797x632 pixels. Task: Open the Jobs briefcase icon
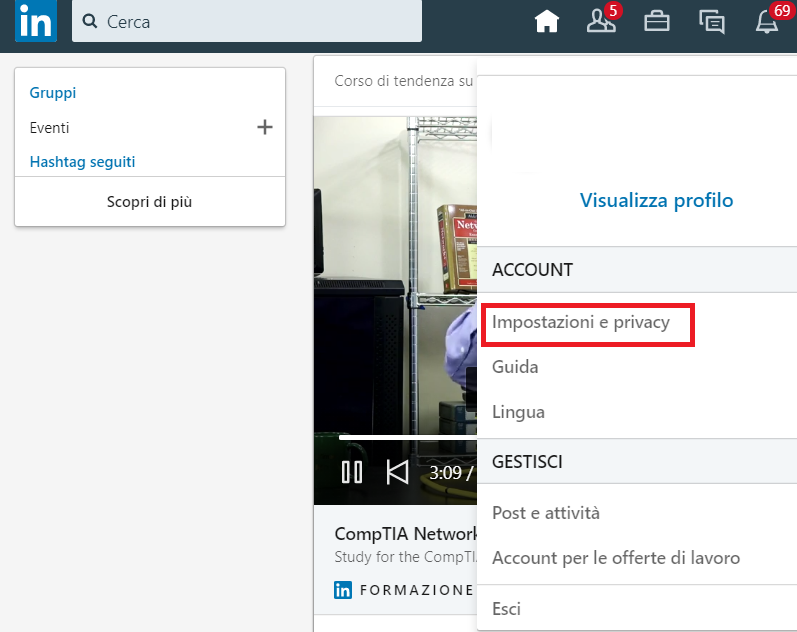pyautogui.click(x=656, y=21)
